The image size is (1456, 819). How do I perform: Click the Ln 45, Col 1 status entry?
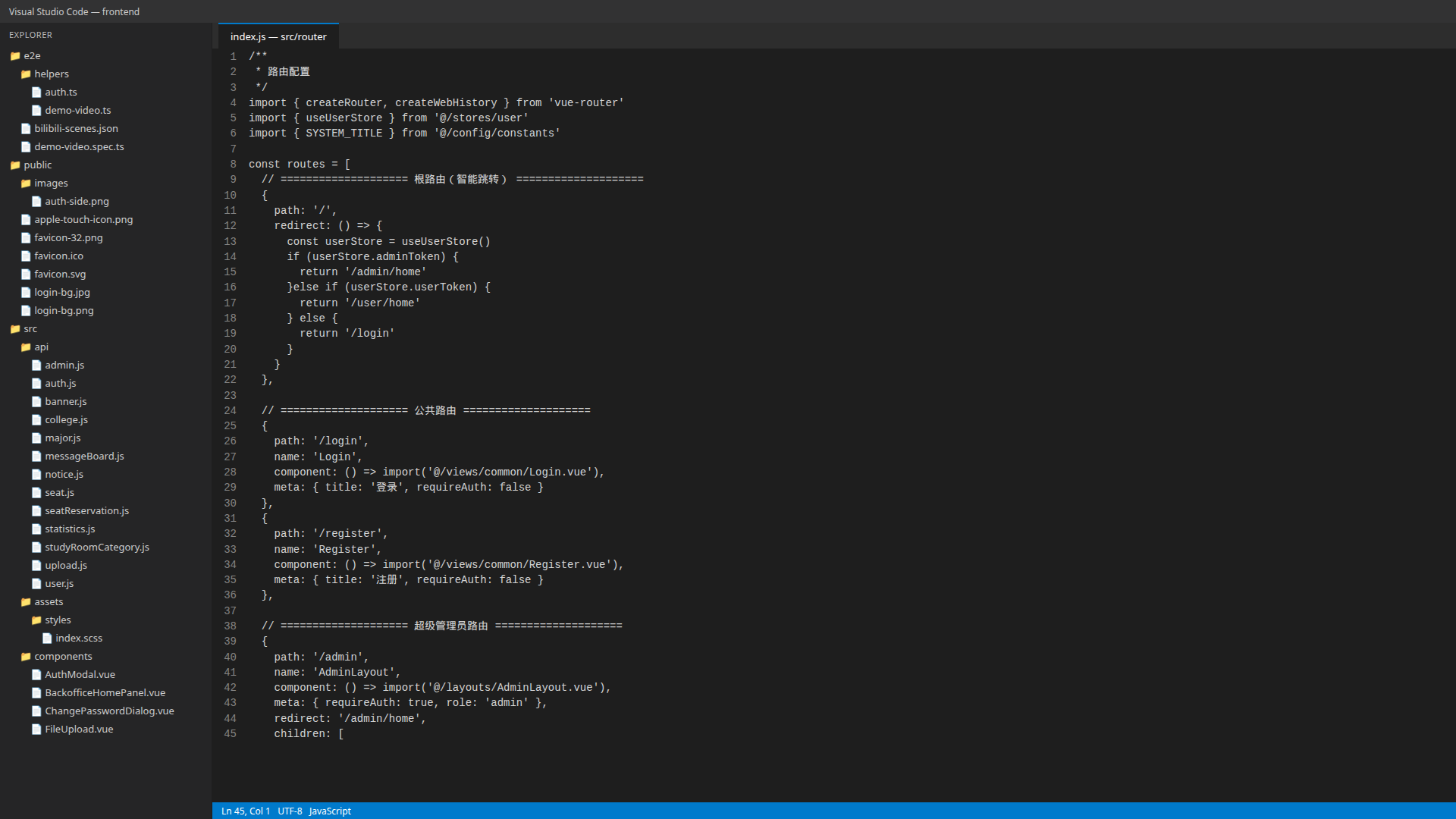[x=246, y=811]
